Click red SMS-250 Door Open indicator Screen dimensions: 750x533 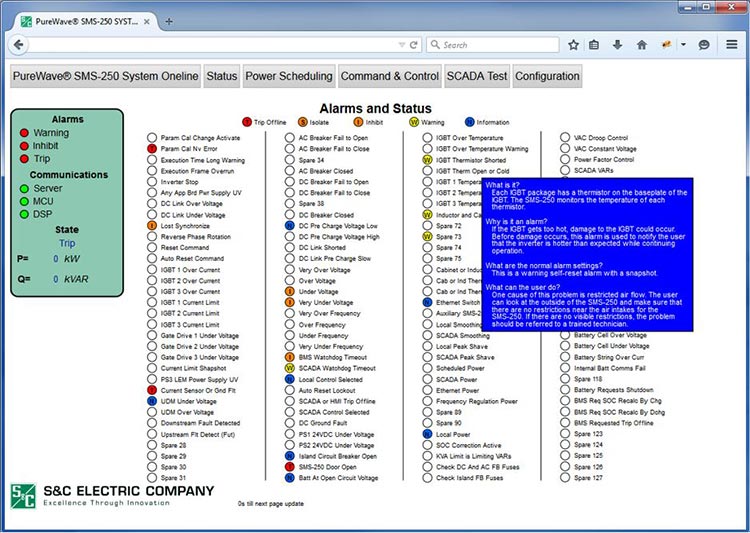pos(289,466)
